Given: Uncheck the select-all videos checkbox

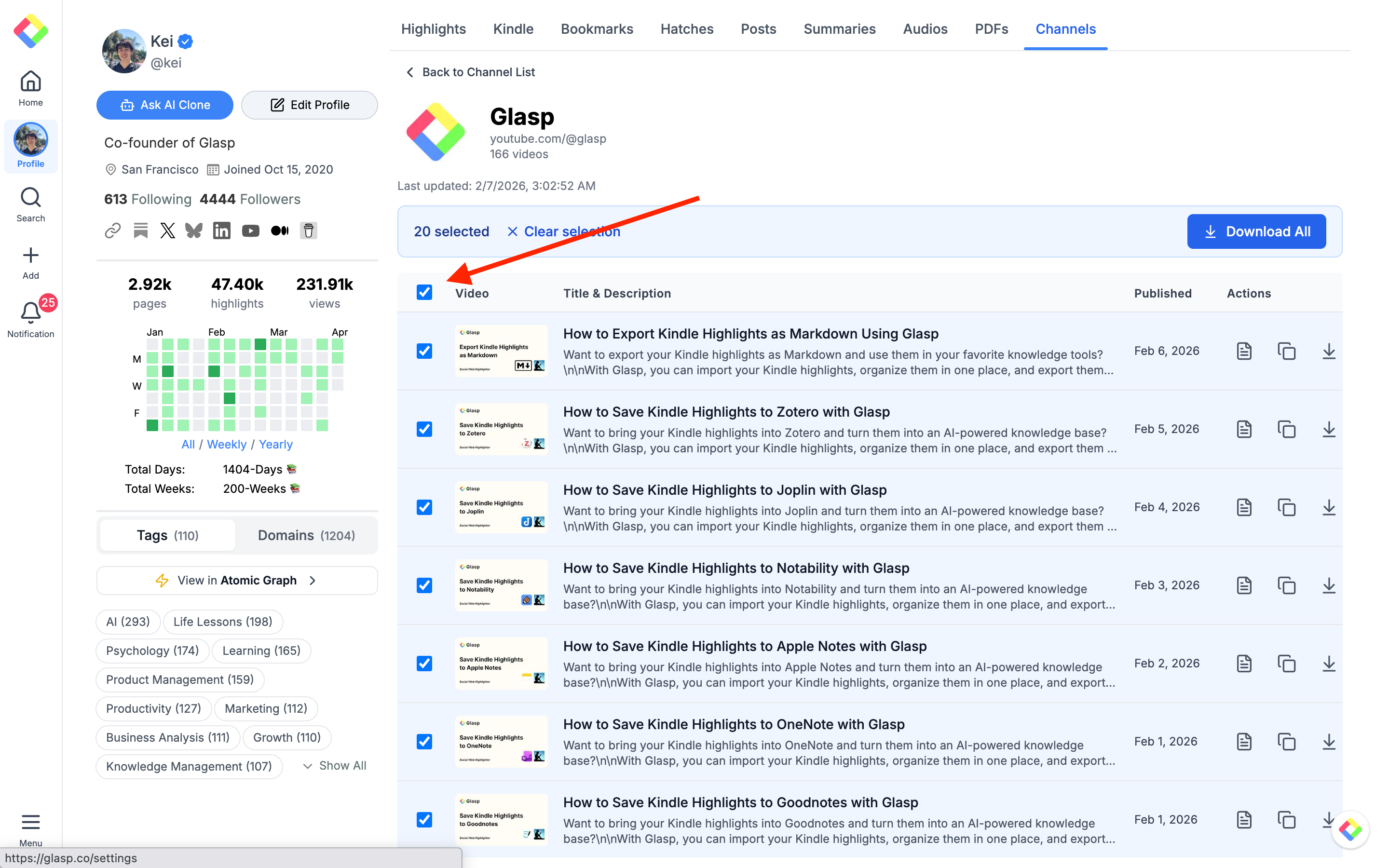Looking at the screenshot, I should (x=424, y=293).
